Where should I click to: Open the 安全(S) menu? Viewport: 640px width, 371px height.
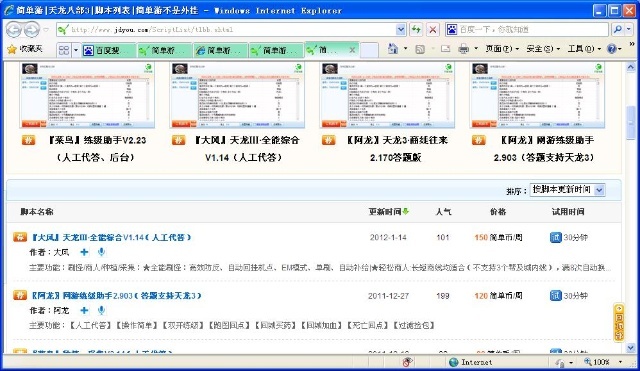543,49
